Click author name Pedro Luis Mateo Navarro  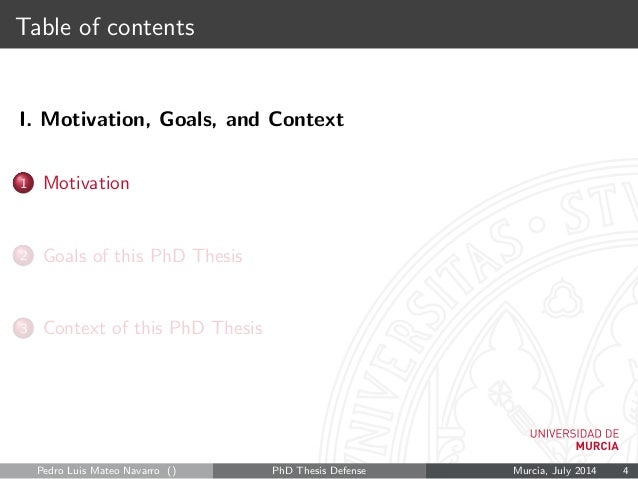point(98,470)
